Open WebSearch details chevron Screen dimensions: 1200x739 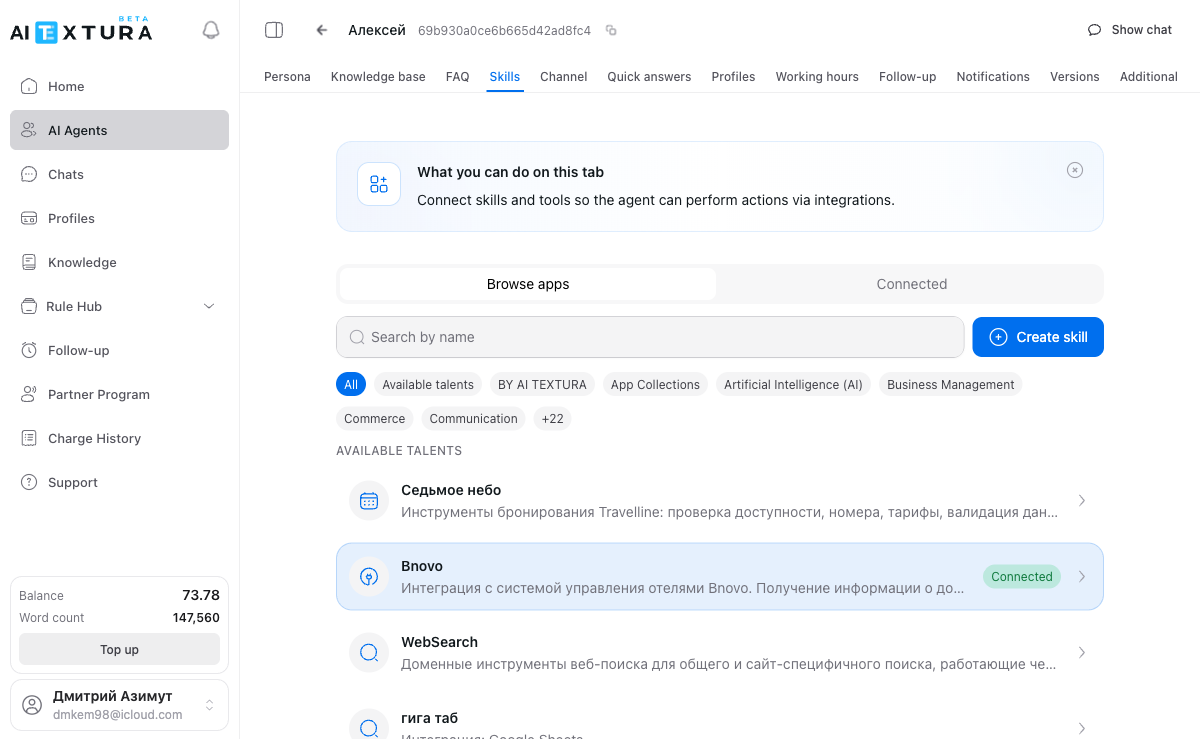pyautogui.click(x=1082, y=652)
